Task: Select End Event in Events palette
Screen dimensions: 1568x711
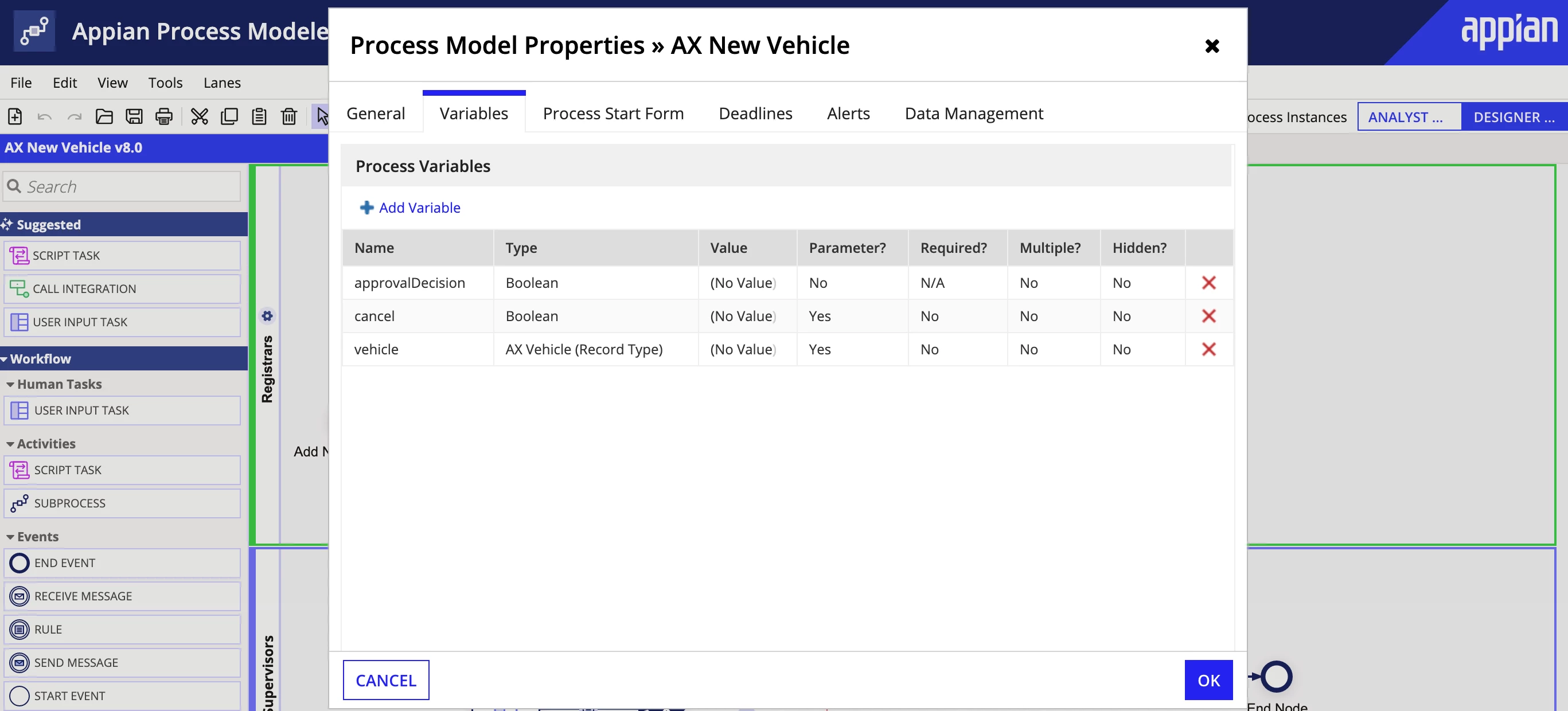Action: (122, 563)
